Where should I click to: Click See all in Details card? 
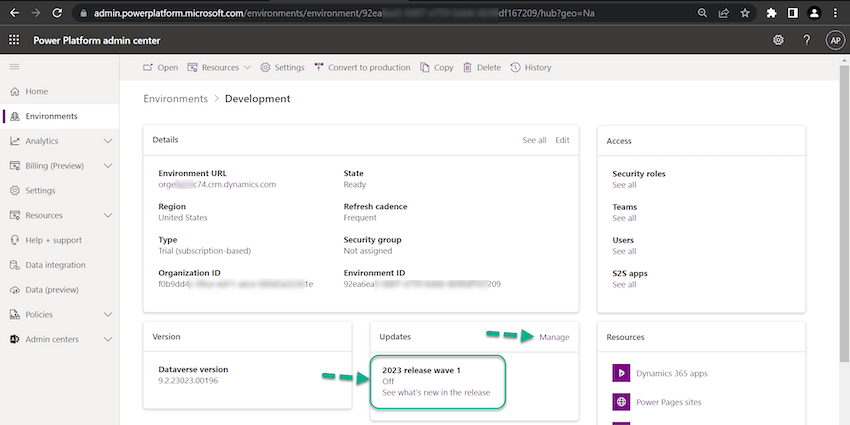tap(534, 140)
